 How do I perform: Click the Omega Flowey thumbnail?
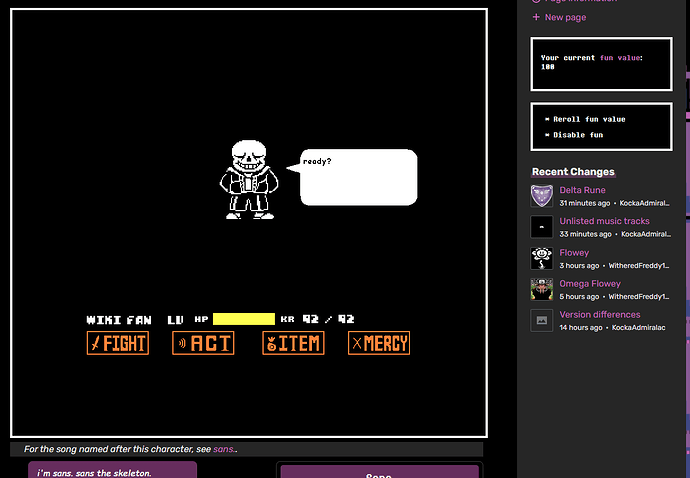tap(542, 289)
